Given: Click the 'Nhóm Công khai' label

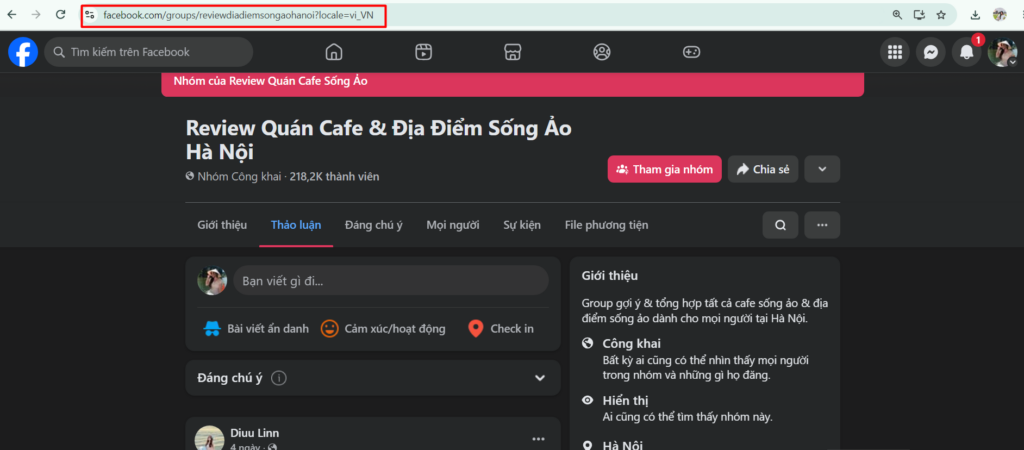Looking at the screenshot, I should pos(239,176).
